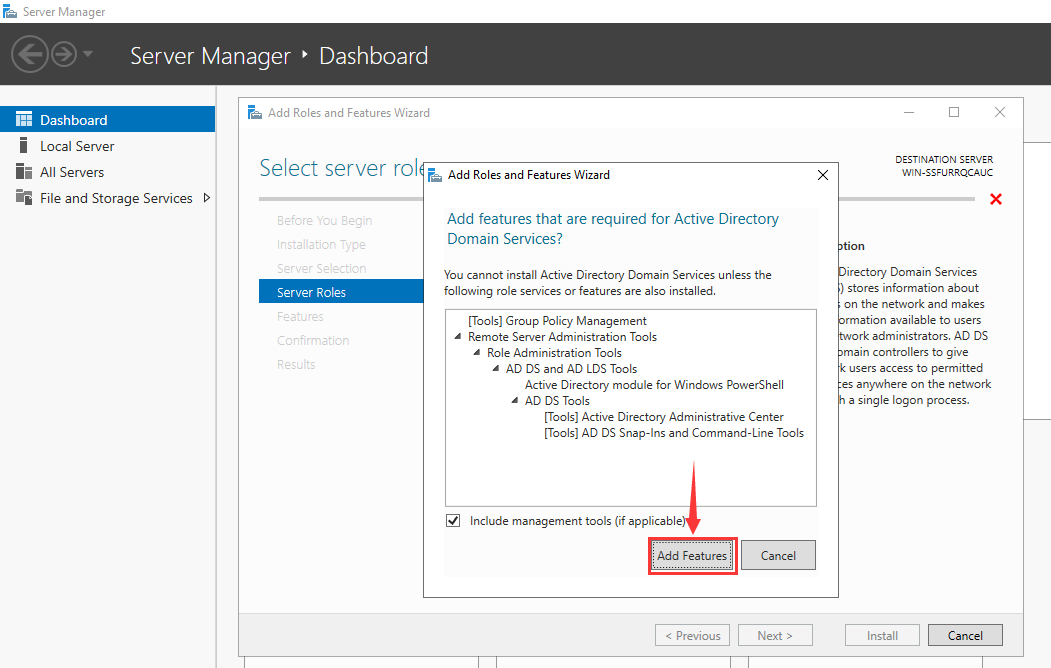Close the Add features dialog

click(x=823, y=175)
